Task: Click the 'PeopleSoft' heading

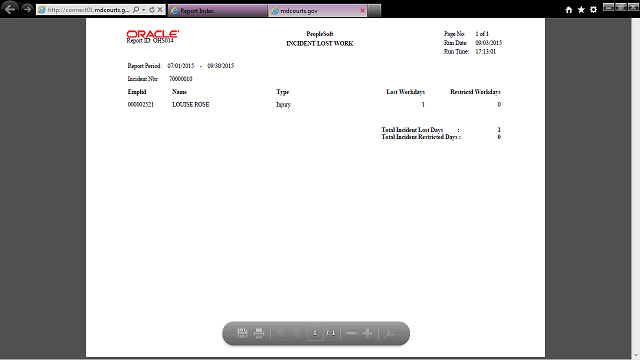Action: tap(320, 34)
